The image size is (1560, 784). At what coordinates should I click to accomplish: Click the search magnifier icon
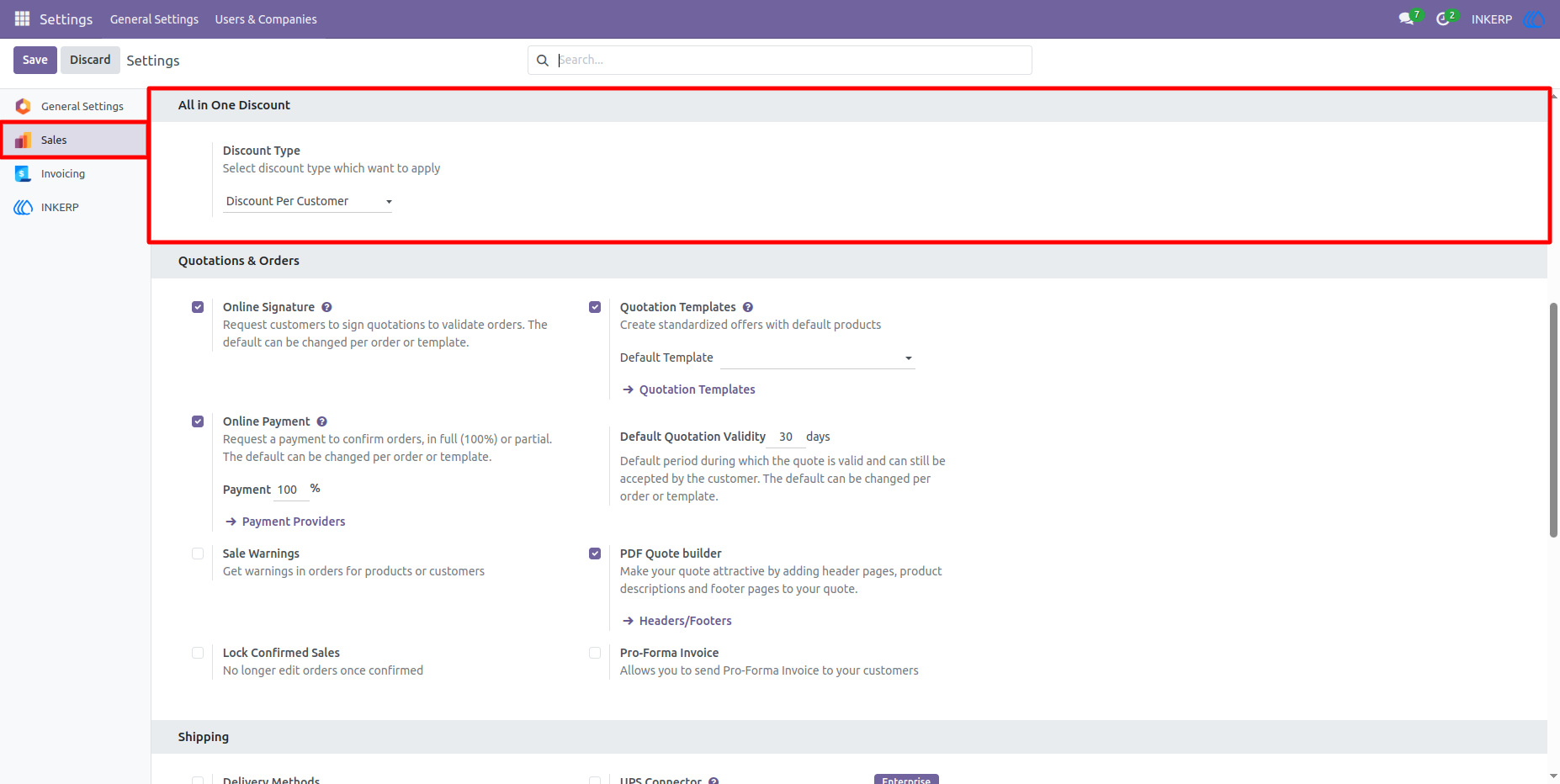(x=543, y=61)
